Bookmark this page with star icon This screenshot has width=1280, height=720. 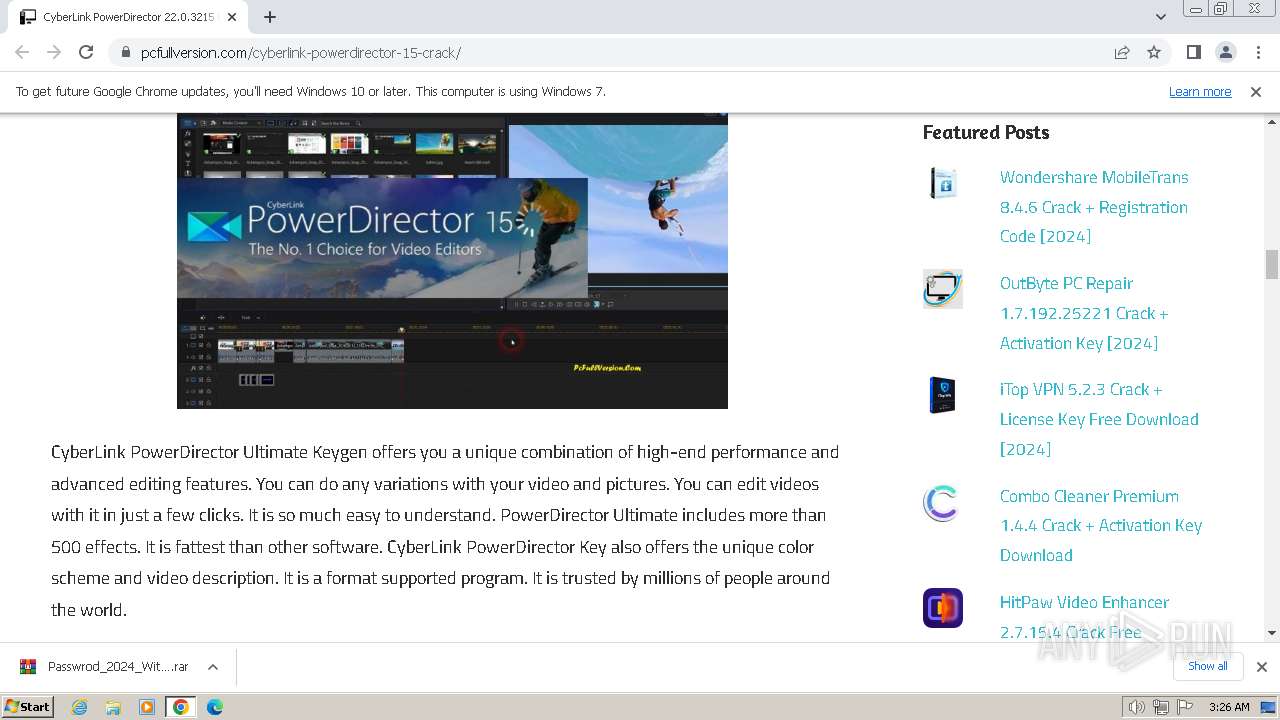(x=1154, y=52)
